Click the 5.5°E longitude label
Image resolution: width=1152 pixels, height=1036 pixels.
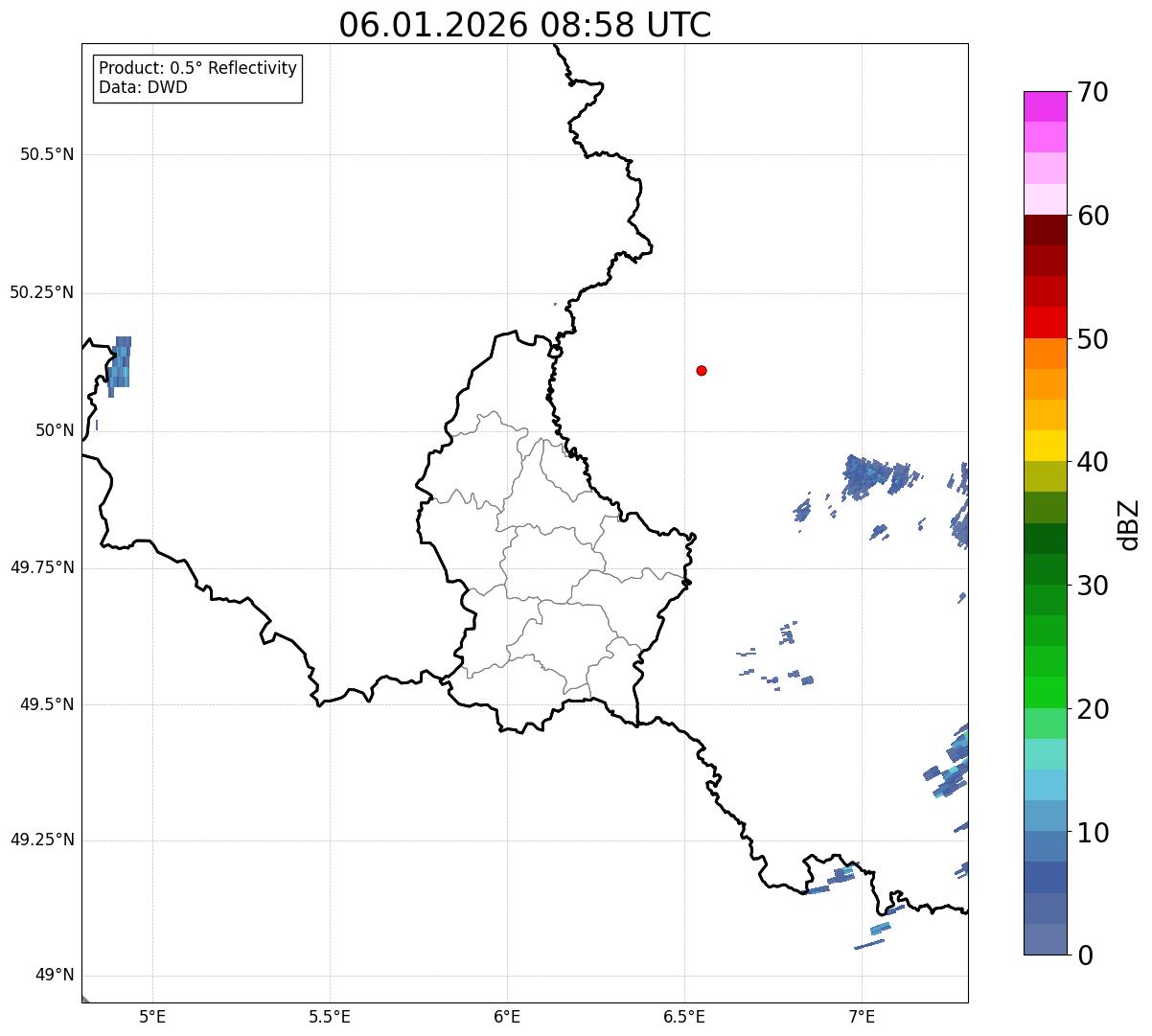[x=330, y=1016]
